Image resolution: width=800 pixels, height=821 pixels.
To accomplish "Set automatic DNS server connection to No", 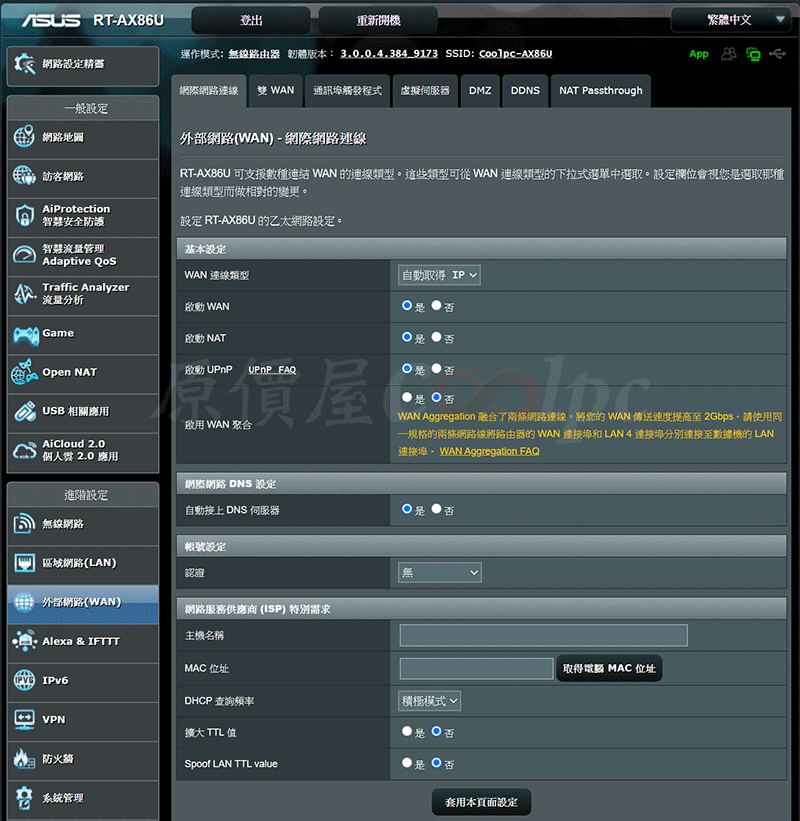I will pos(436,508).
